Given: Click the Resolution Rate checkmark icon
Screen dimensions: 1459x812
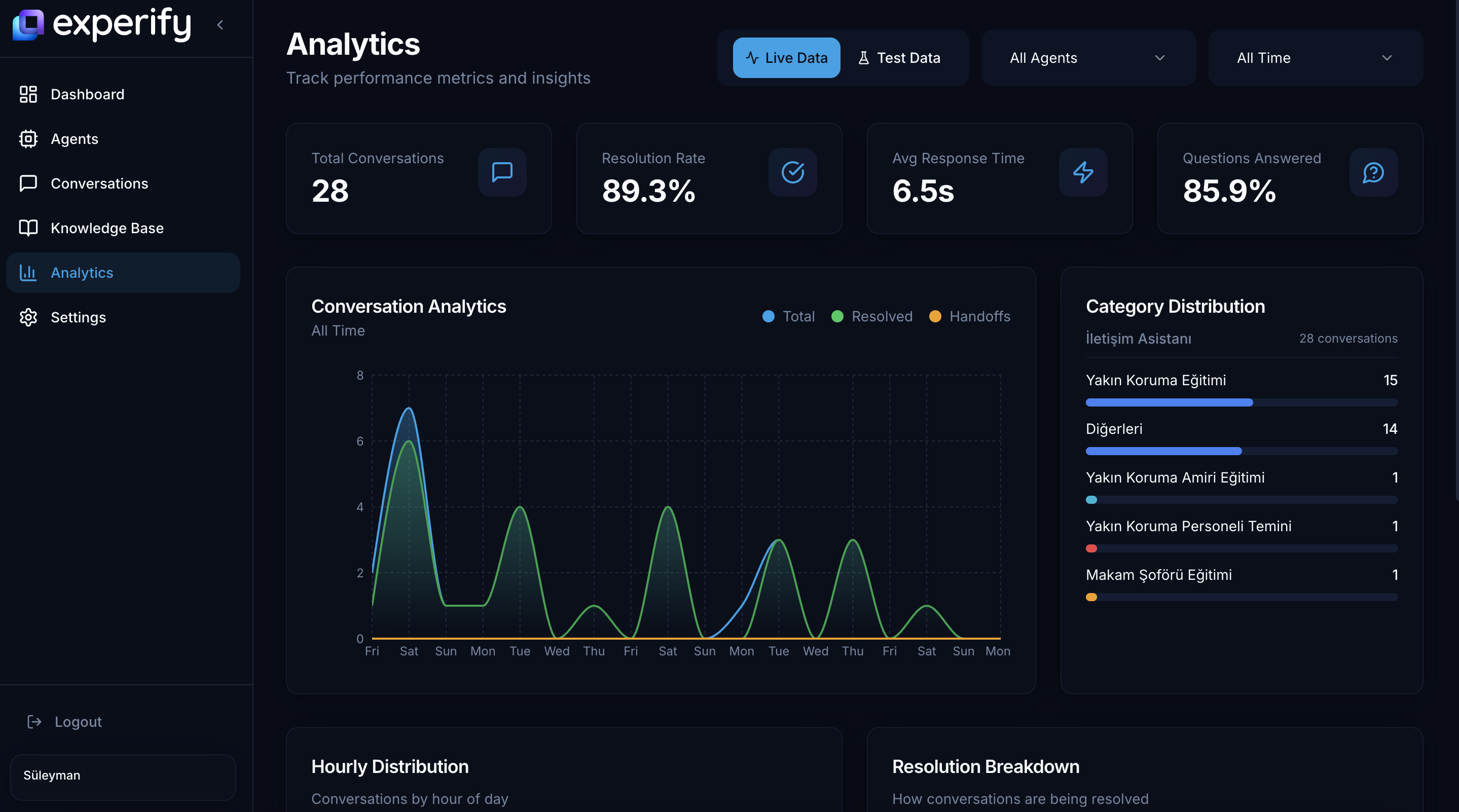Looking at the screenshot, I should pyautogui.click(x=792, y=172).
